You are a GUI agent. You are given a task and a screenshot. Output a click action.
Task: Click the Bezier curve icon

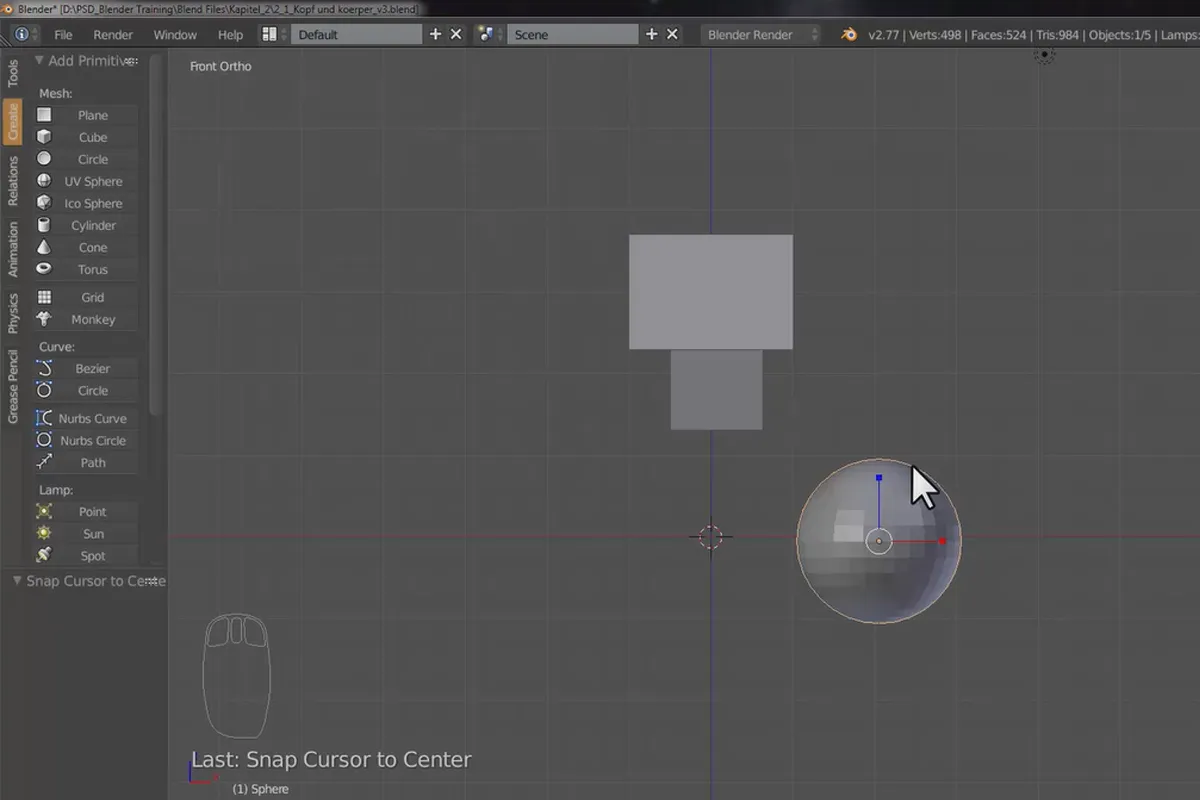(44, 368)
